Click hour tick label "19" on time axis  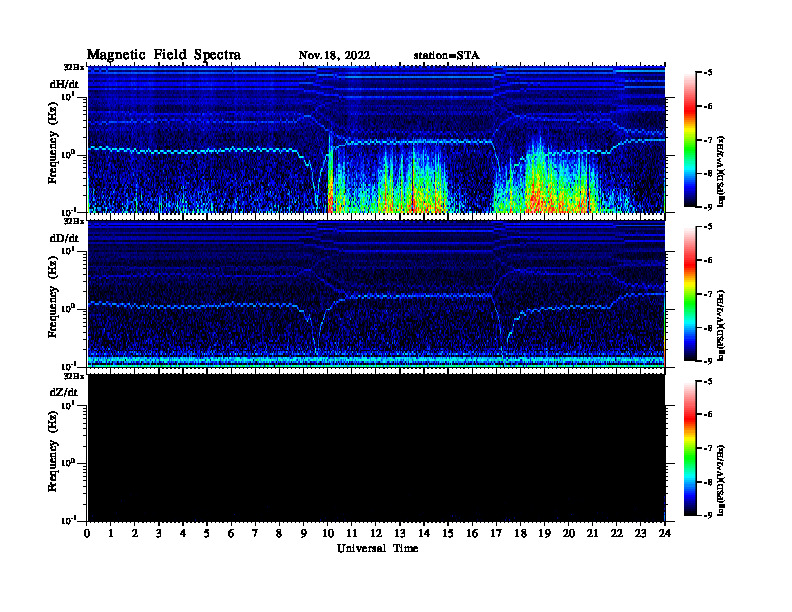pos(544,534)
